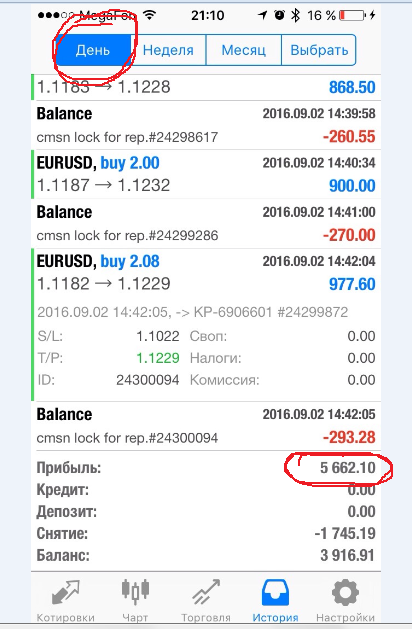Choose custom period with Выбрать
This screenshot has height=629, width=412.
(319, 50)
